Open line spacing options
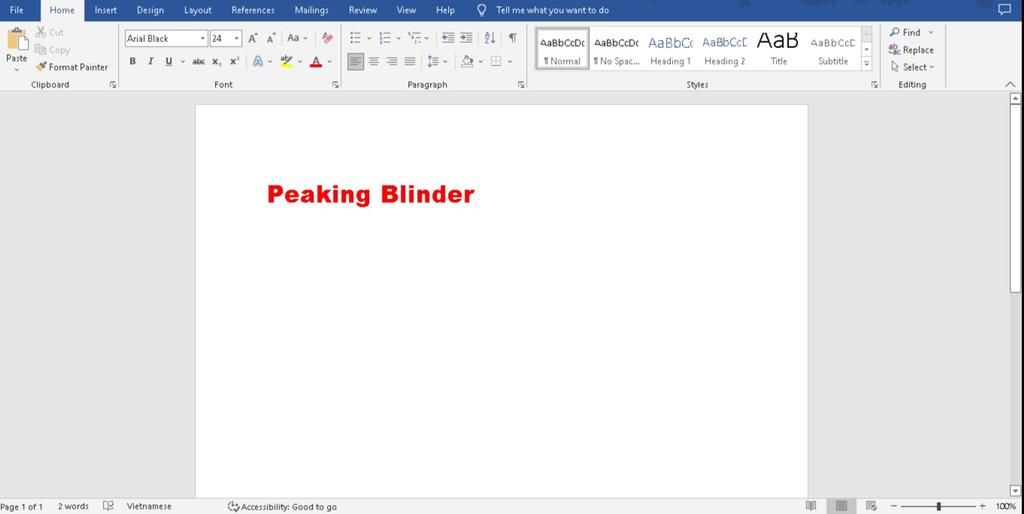1024x514 pixels. [x=432, y=61]
